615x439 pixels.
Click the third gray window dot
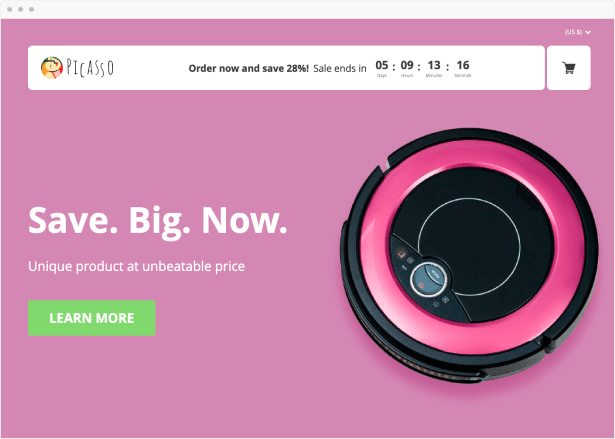coord(31,9)
